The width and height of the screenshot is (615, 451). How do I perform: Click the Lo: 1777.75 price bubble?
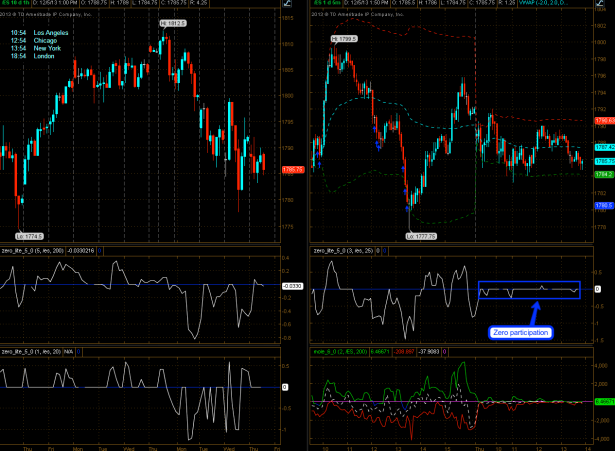pyautogui.click(x=419, y=235)
